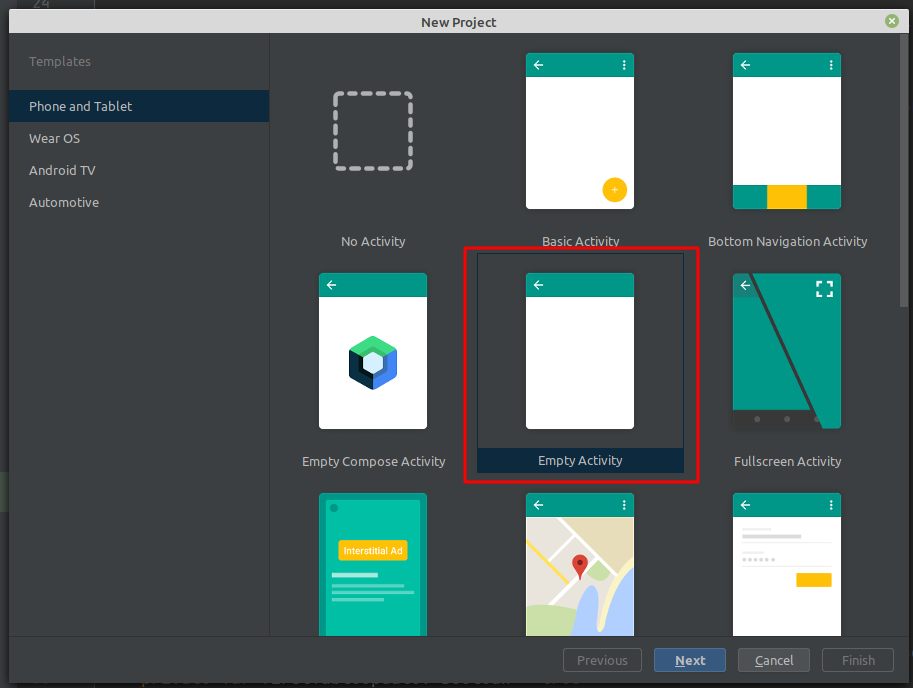Select the No Activity dashed placeholder template
This screenshot has width=913, height=688.
tap(373, 131)
